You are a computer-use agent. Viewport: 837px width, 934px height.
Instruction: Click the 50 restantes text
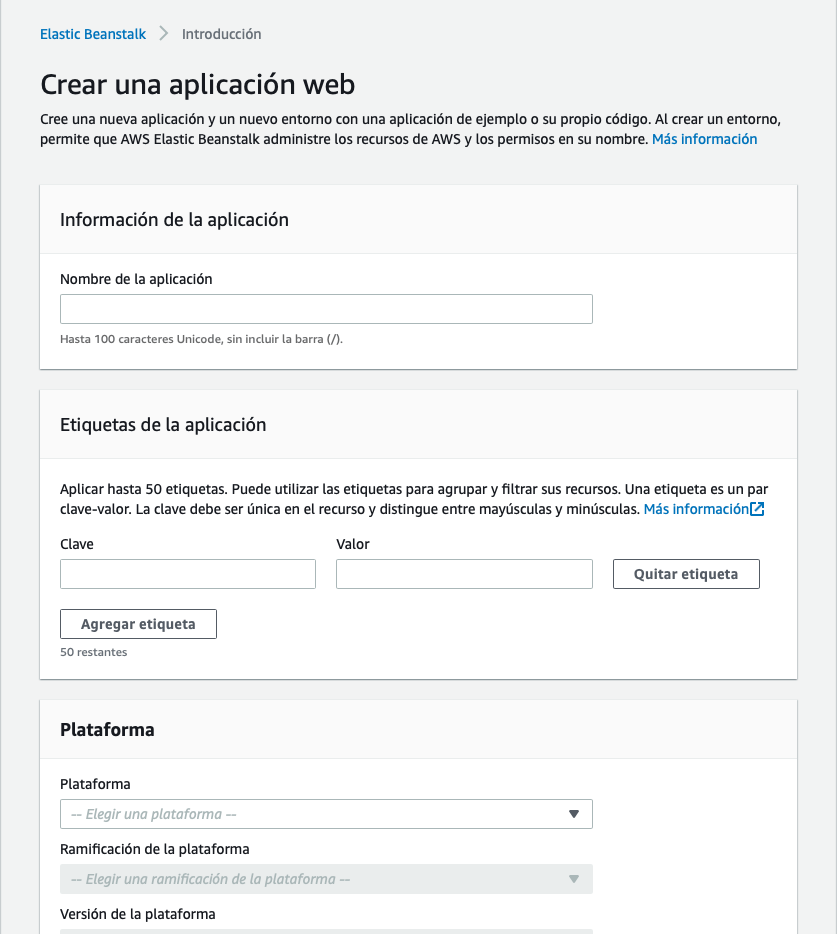[94, 652]
